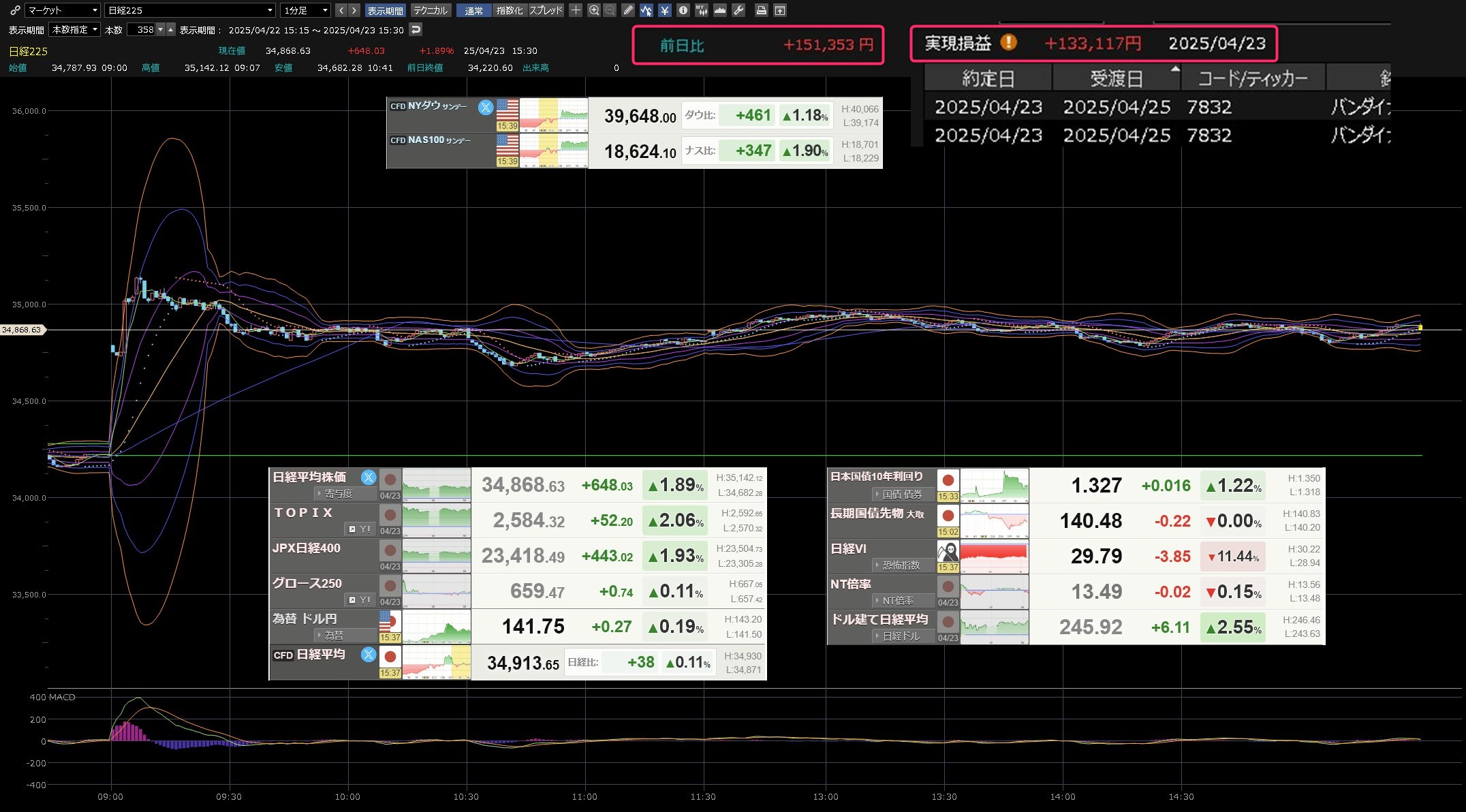Click the 34,868.63 current price marker on the axis

click(22, 330)
